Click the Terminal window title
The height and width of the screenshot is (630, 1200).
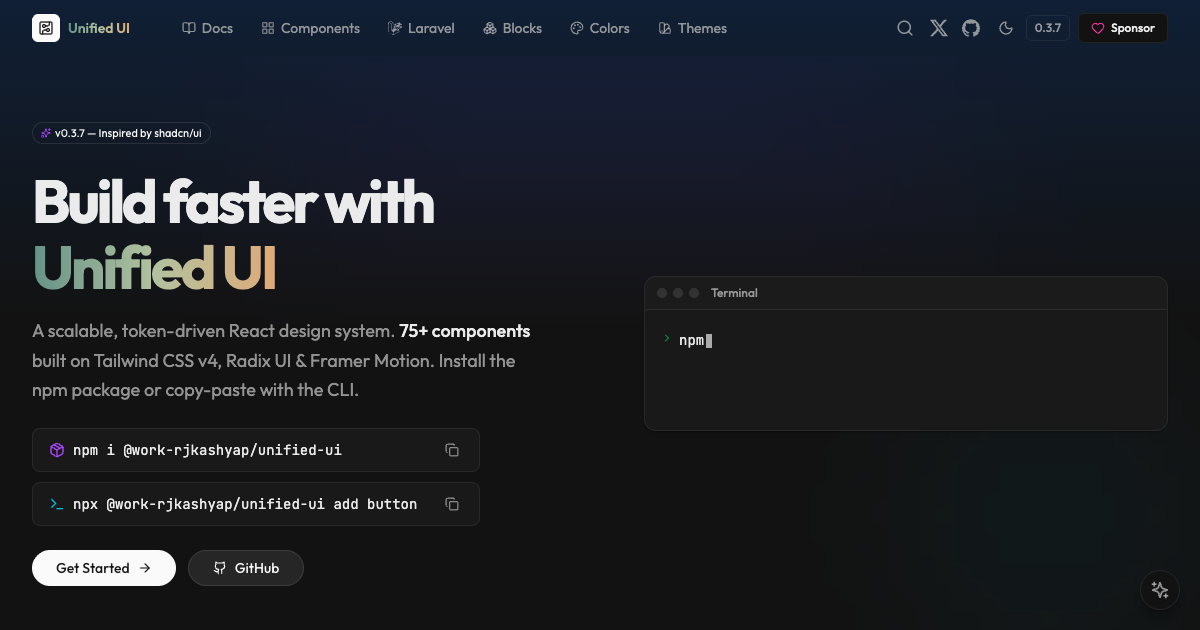point(734,293)
